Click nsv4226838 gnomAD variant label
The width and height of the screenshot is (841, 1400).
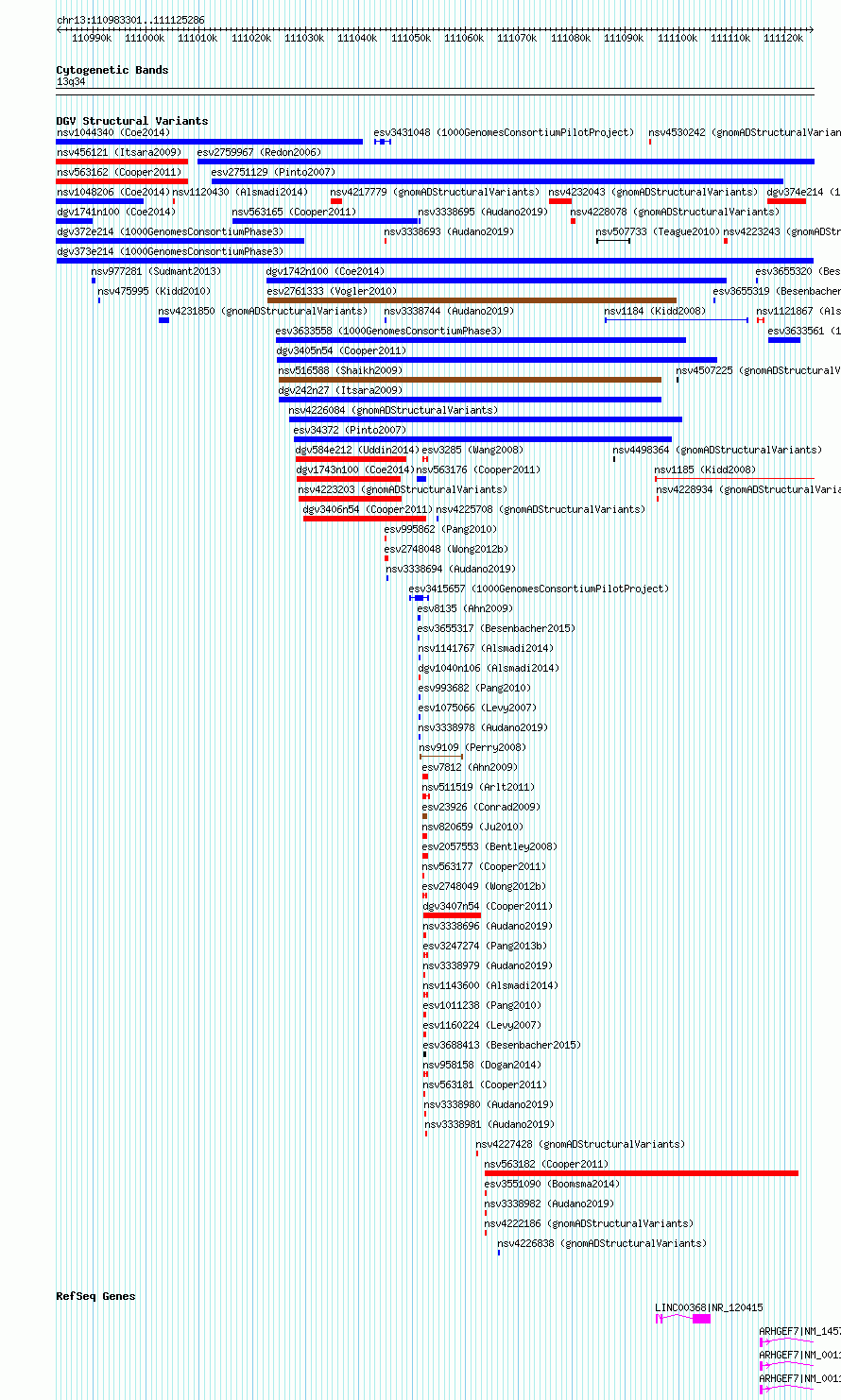[x=602, y=1243]
